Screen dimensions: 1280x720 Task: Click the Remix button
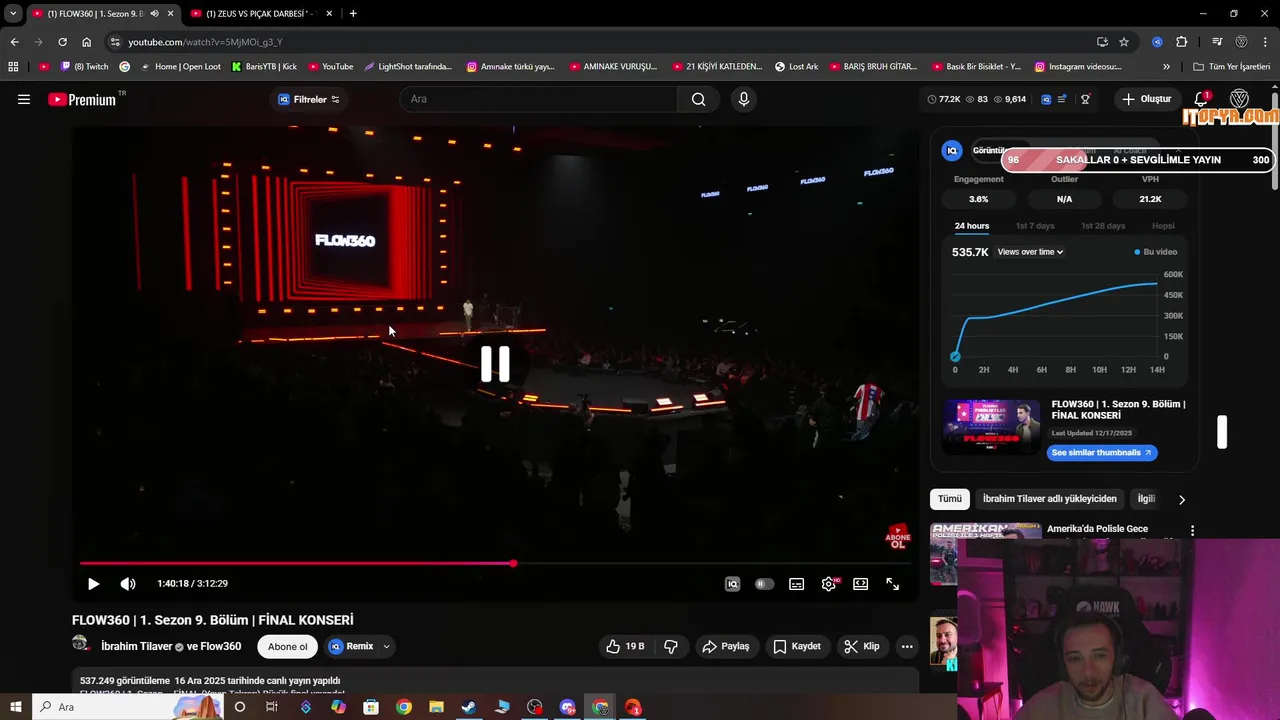(x=351, y=647)
